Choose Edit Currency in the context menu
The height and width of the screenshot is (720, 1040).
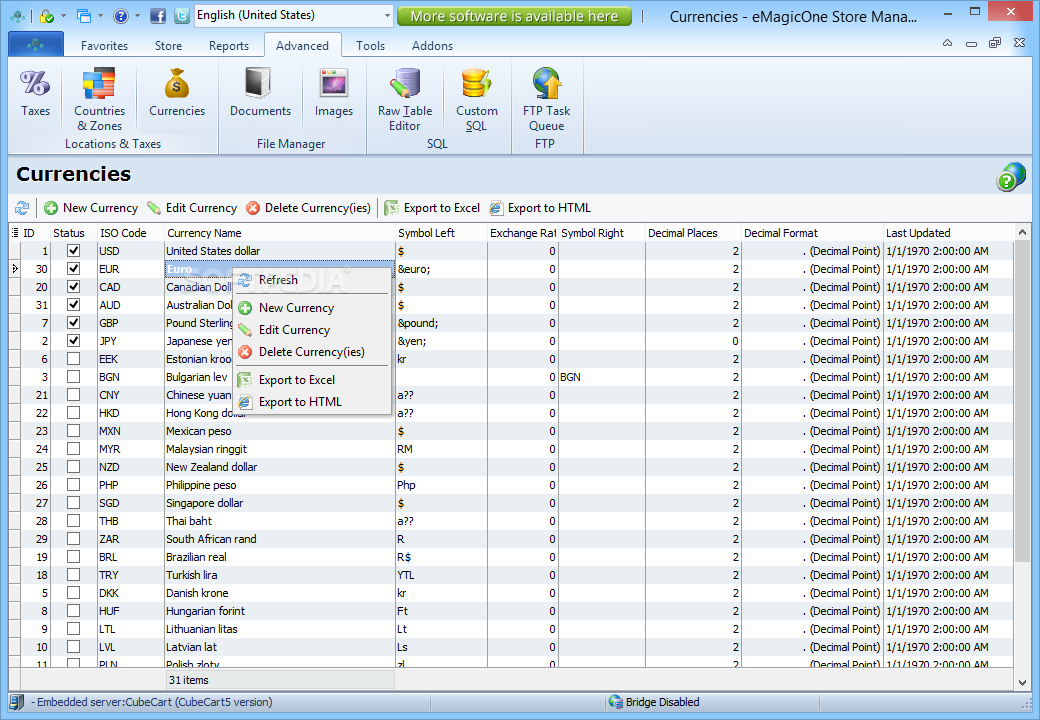click(311, 330)
